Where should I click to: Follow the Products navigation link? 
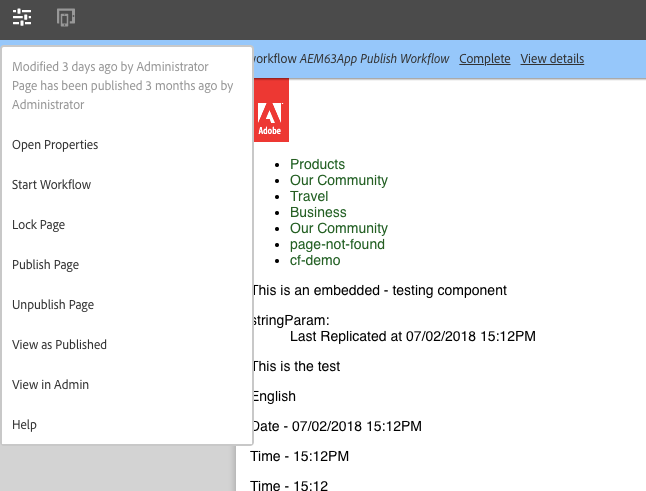click(x=317, y=164)
